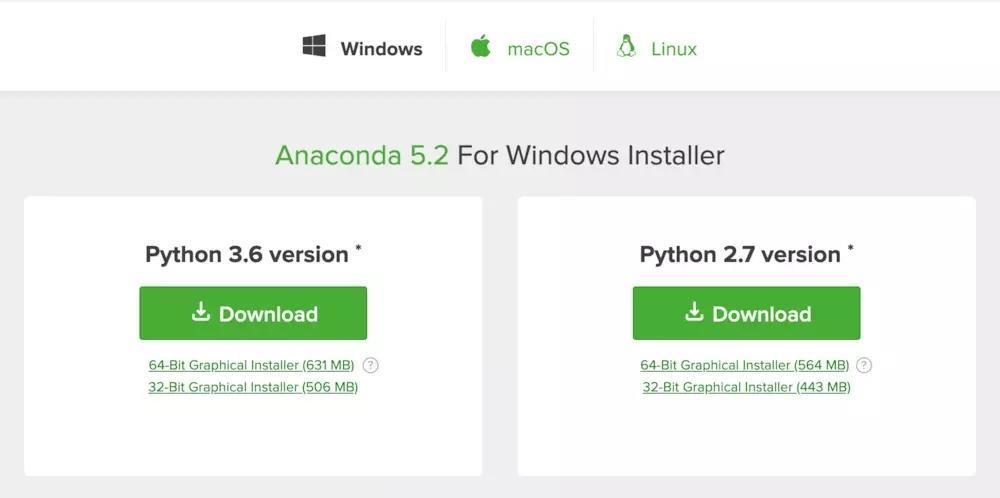Image resolution: width=1000 pixels, height=498 pixels.
Task: Select the Windows tab label
Action: tap(381, 48)
